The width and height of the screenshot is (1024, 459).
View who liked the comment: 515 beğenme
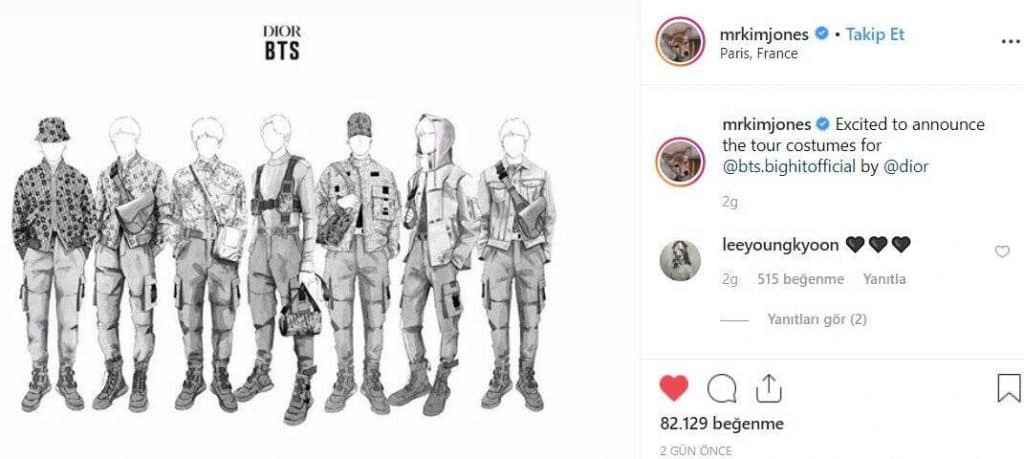pos(801,279)
